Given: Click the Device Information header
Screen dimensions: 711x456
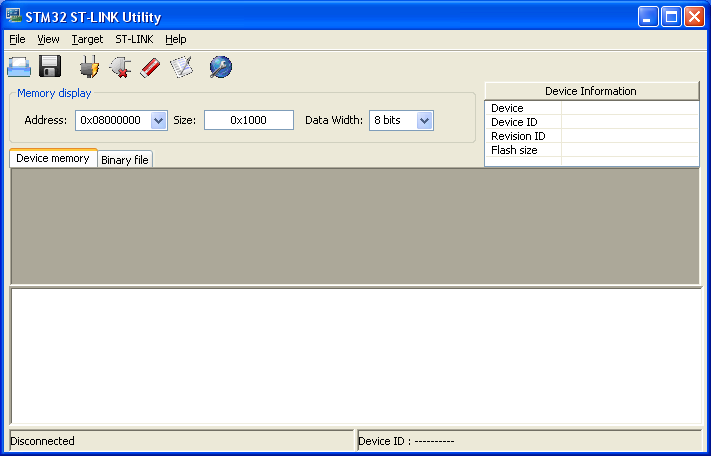Looking at the screenshot, I should pyautogui.click(x=592, y=91).
